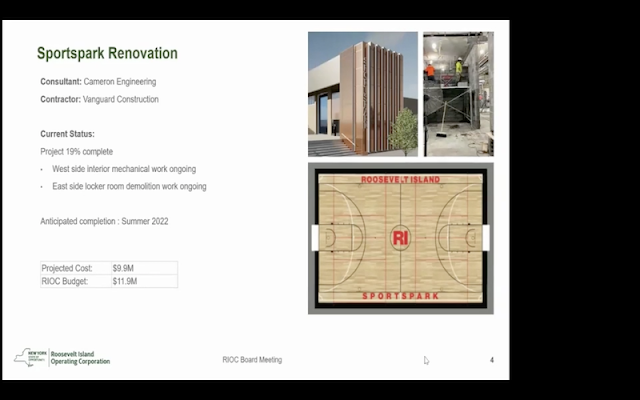Viewport: 640px width, 400px height.
Task: Select the Contractor: Vanguard Construction line
Action: point(99,100)
